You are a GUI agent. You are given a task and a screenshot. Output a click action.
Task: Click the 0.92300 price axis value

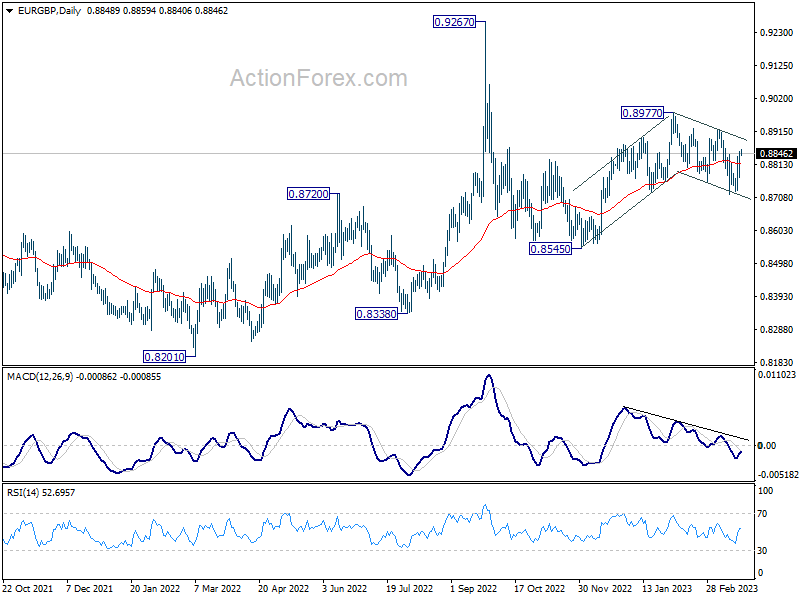777,33
